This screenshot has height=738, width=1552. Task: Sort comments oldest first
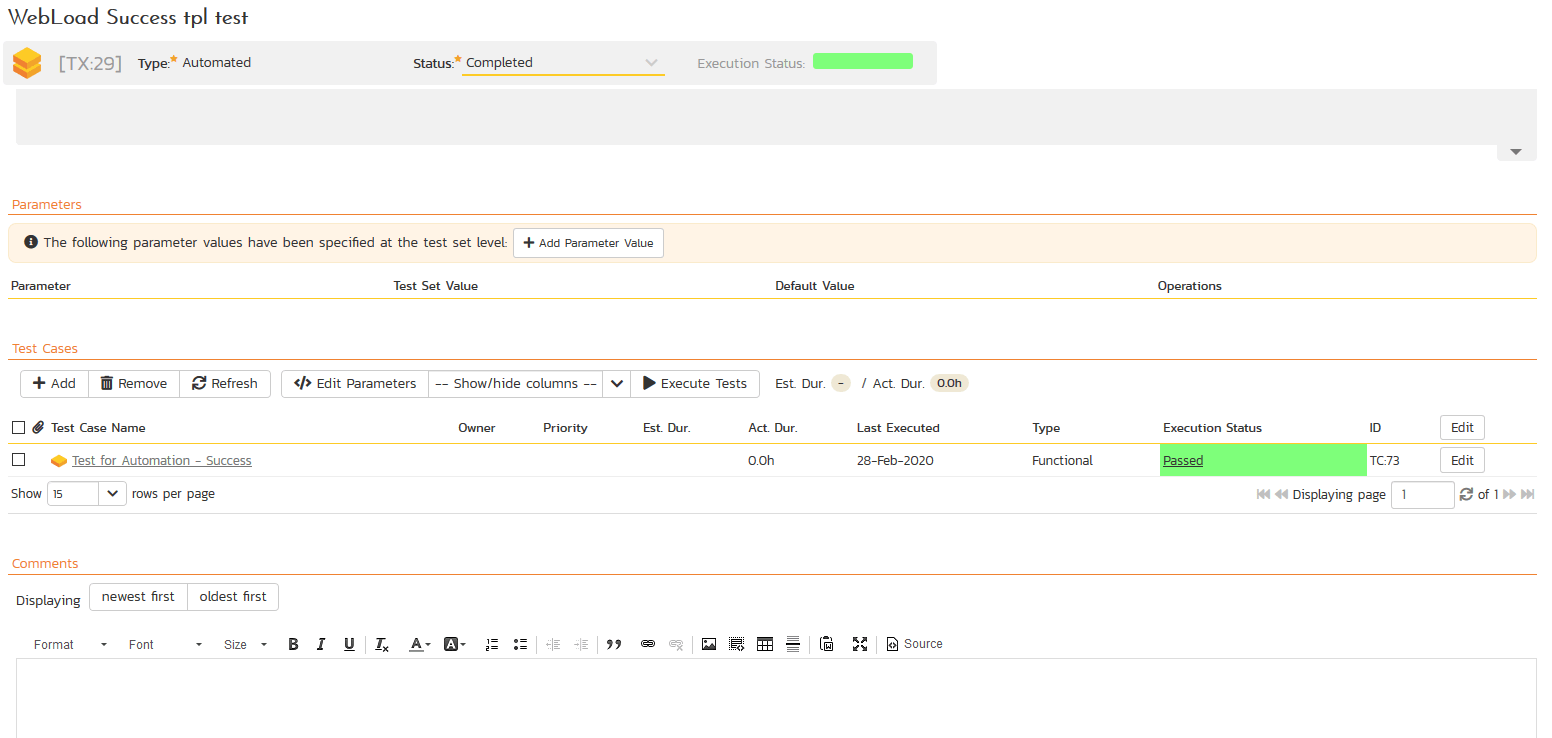pos(233,597)
